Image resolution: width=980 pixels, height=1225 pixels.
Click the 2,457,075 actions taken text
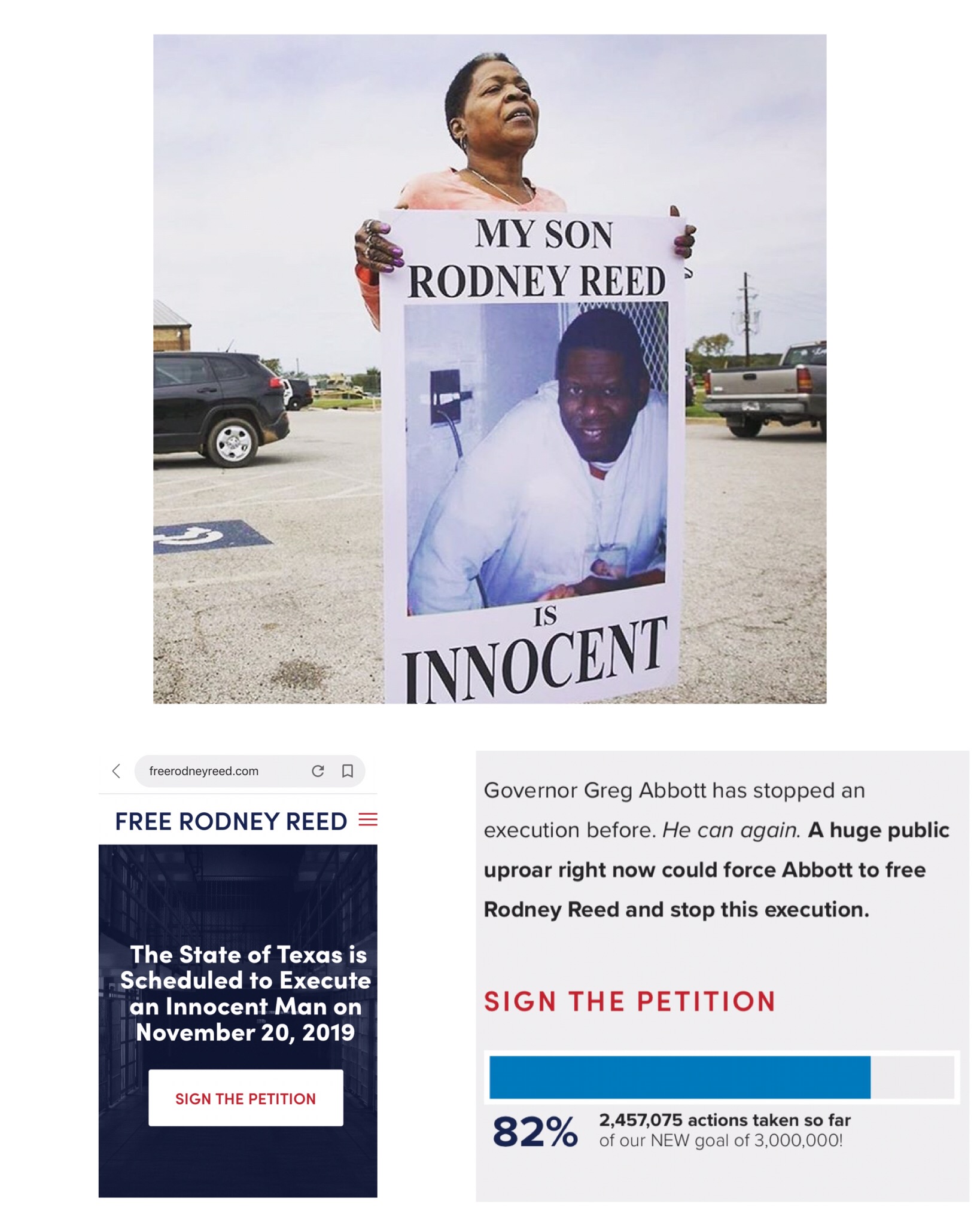725,1120
